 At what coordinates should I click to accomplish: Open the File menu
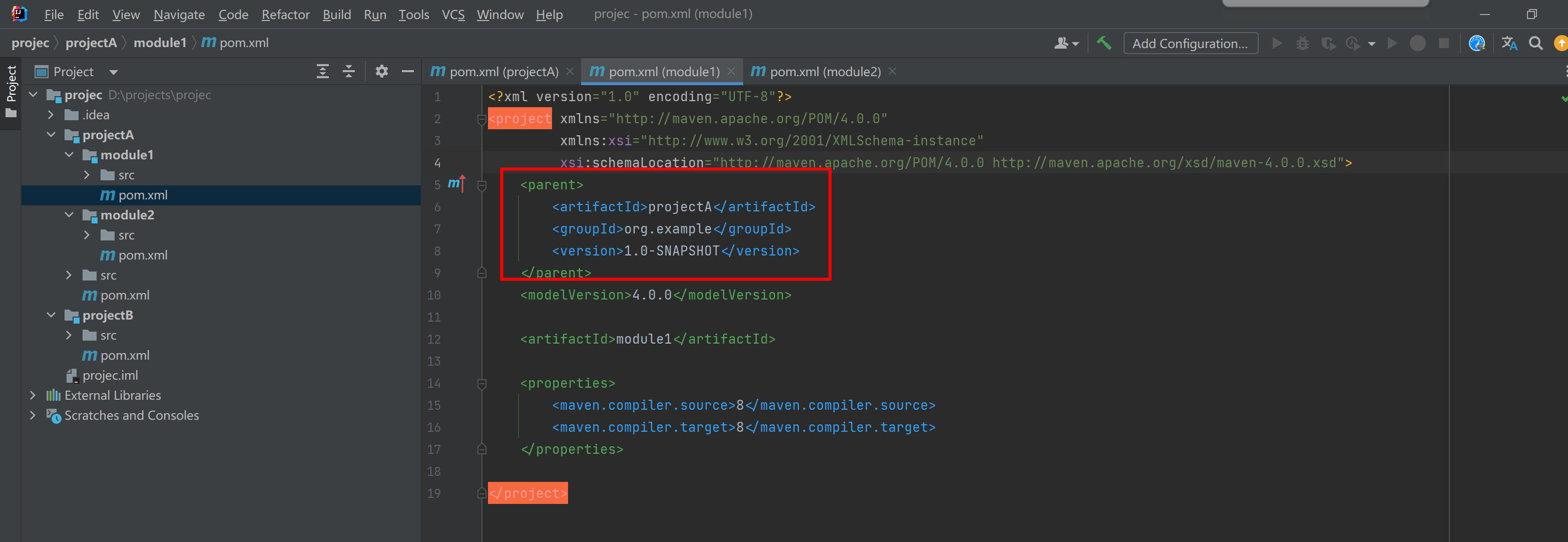[54, 14]
